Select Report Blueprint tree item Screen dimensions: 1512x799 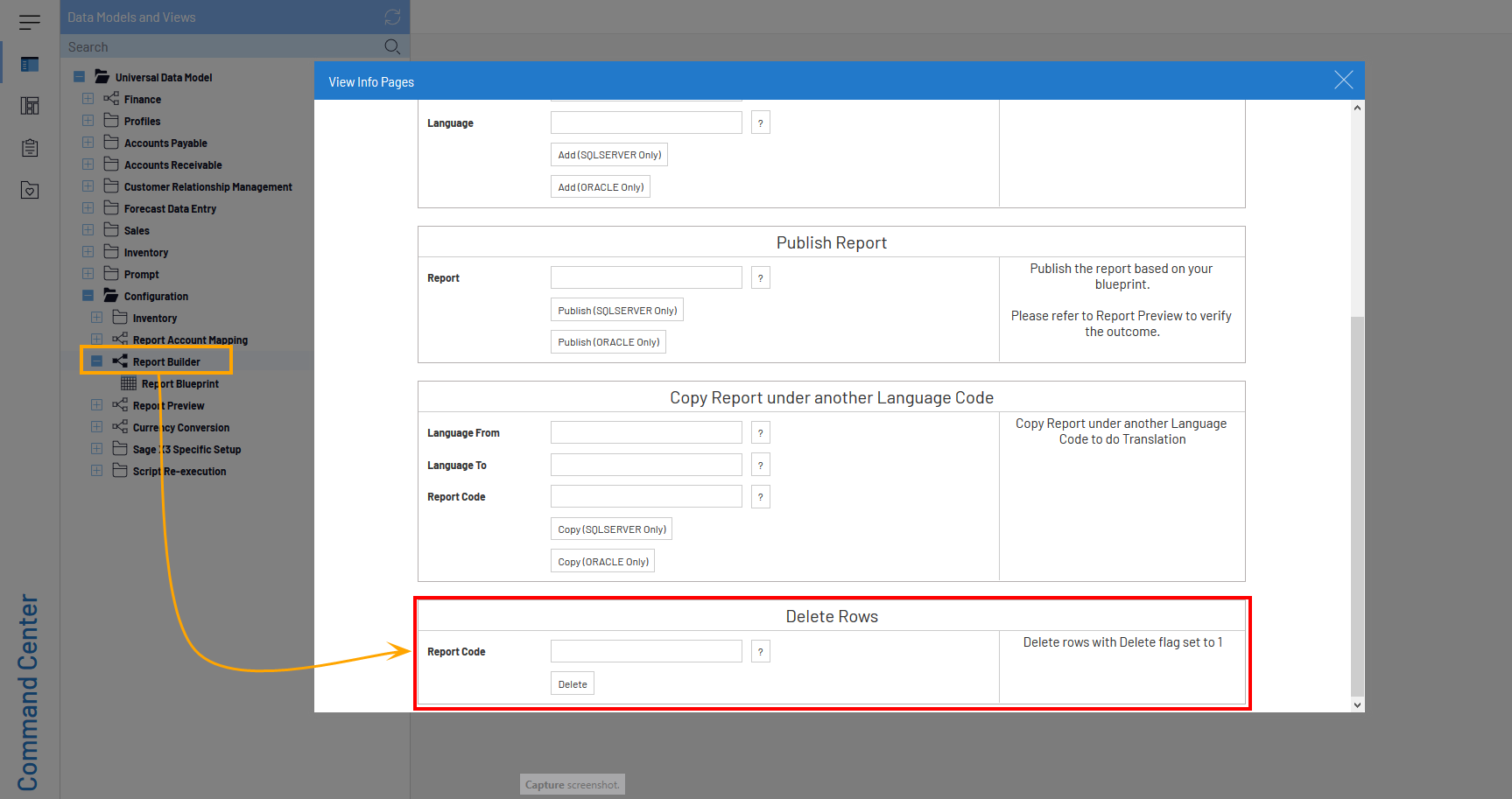coord(179,384)
